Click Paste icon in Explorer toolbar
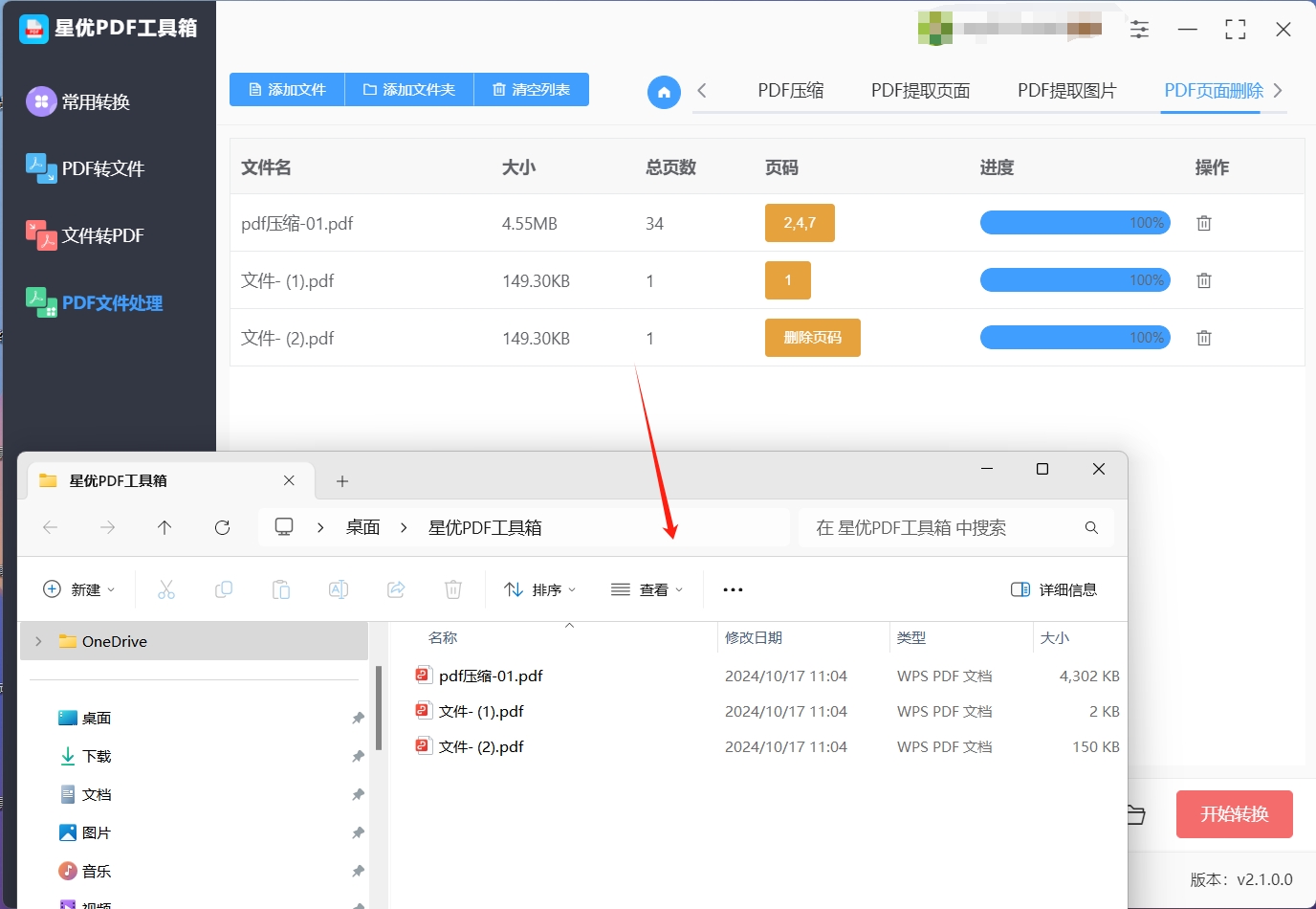Image resolution: width=1316 pixels, height=909 pixels. [281, 589]
